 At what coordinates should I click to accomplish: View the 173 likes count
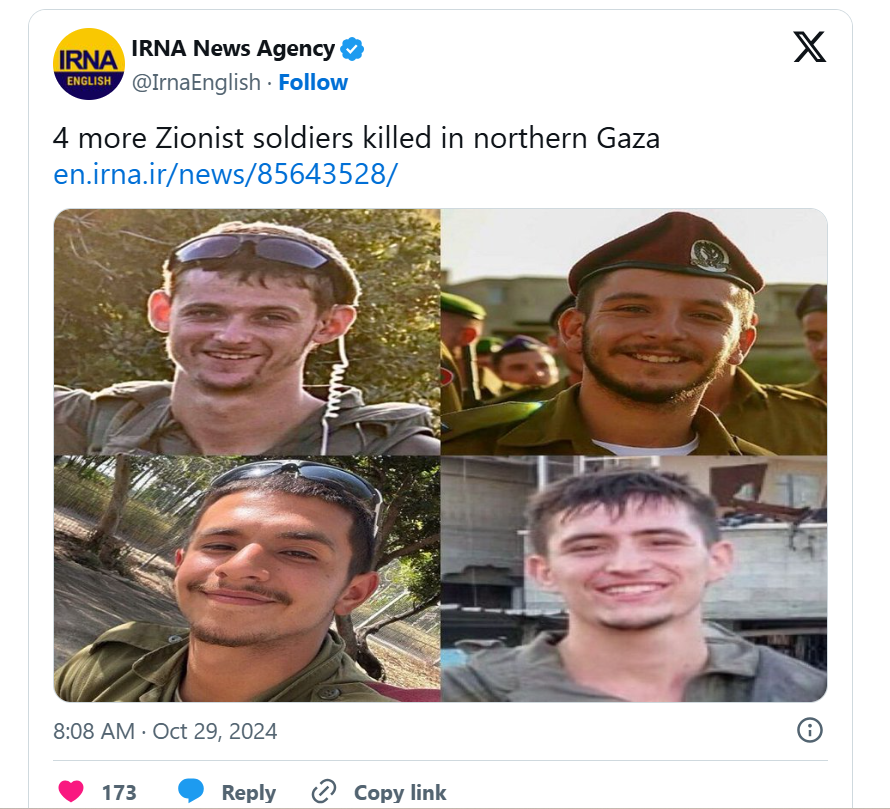click(119, 793)
